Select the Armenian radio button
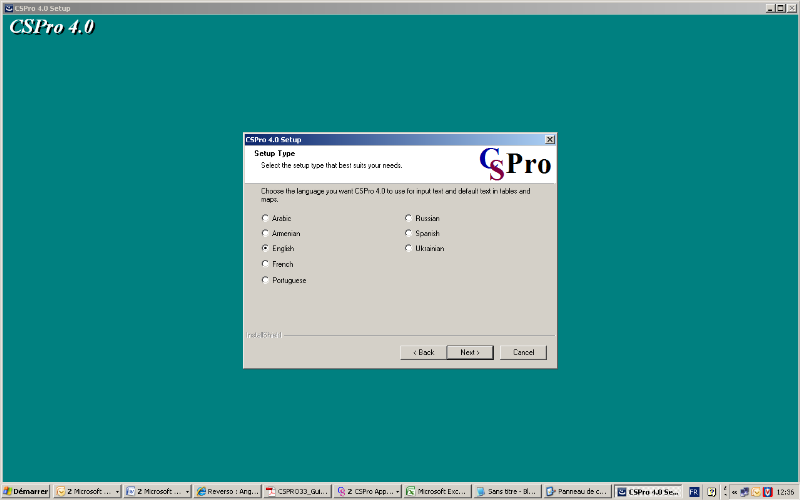800x500 pixels. (265, 233)
